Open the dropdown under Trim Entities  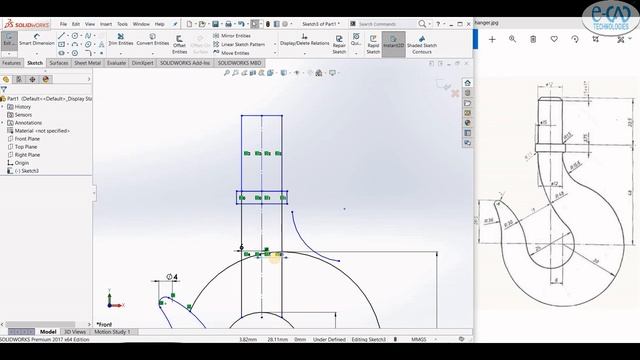tap(120, 53)
